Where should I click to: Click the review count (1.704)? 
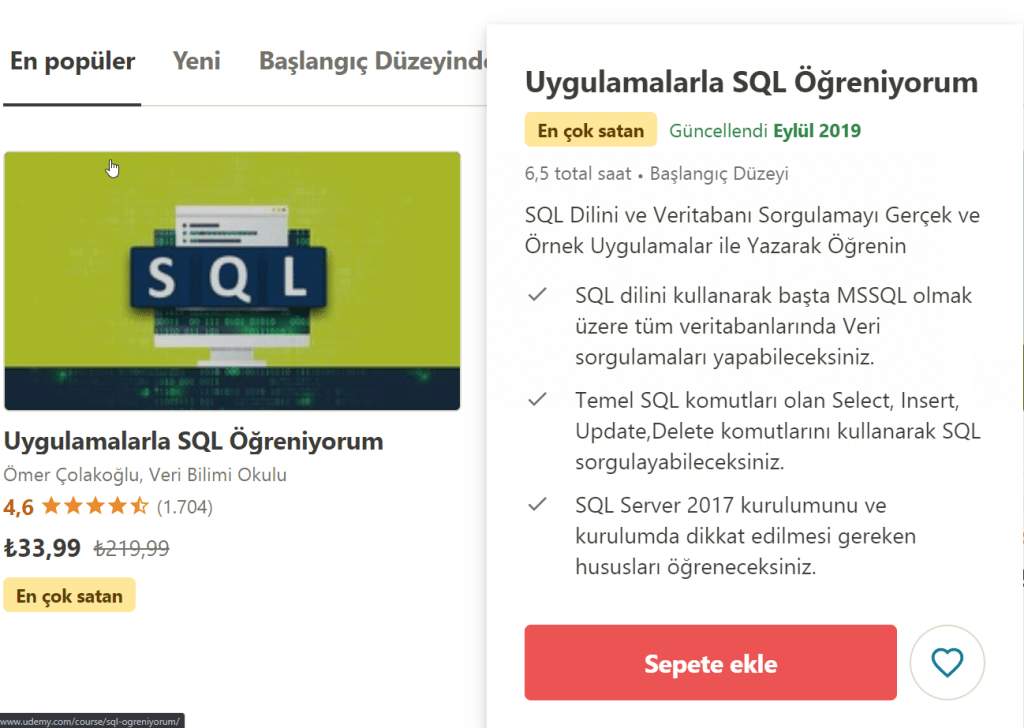pos(185,507)
